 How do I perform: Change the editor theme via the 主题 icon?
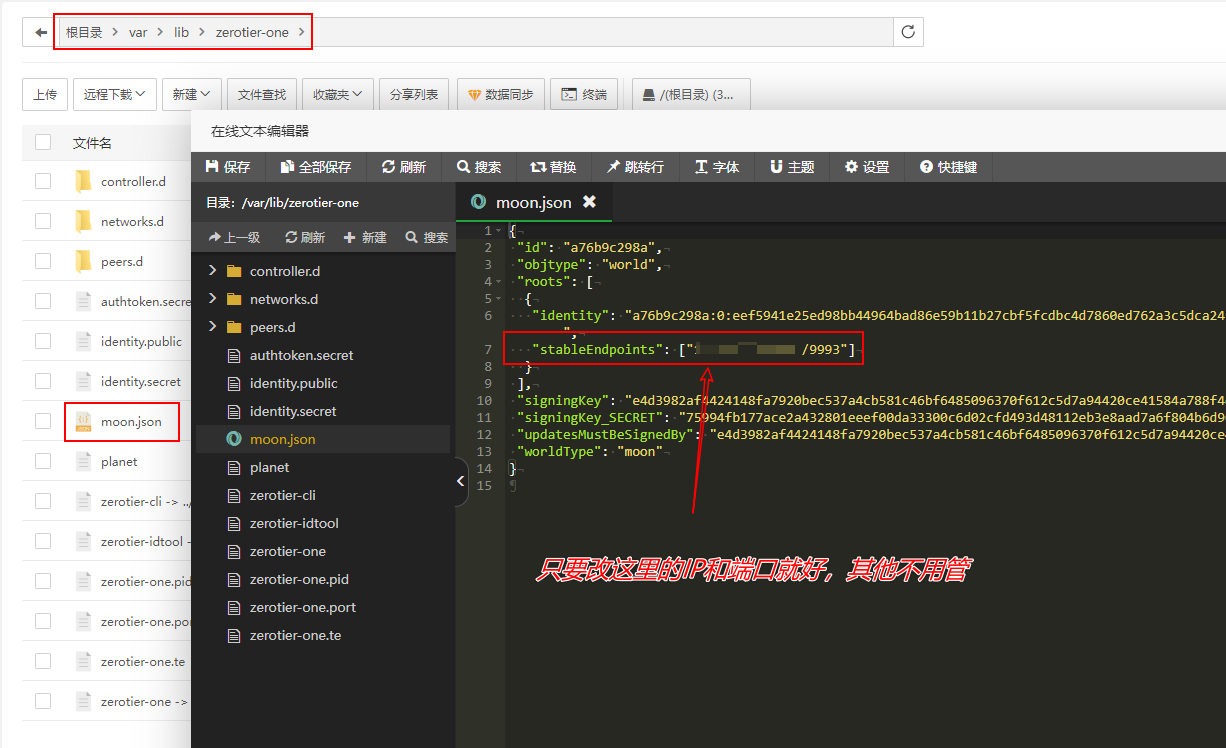coord(792,166)
